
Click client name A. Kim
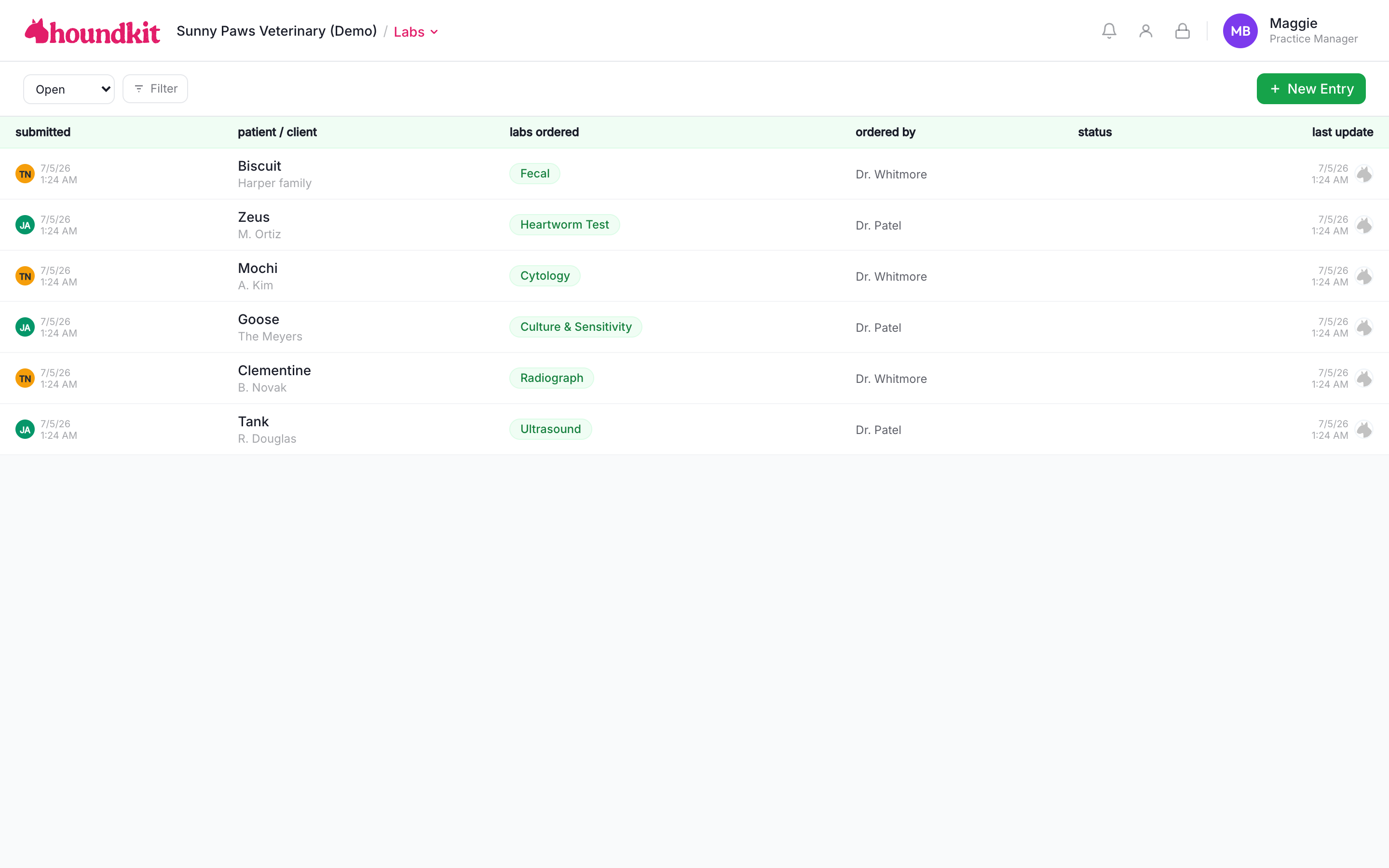pos(256,285)
